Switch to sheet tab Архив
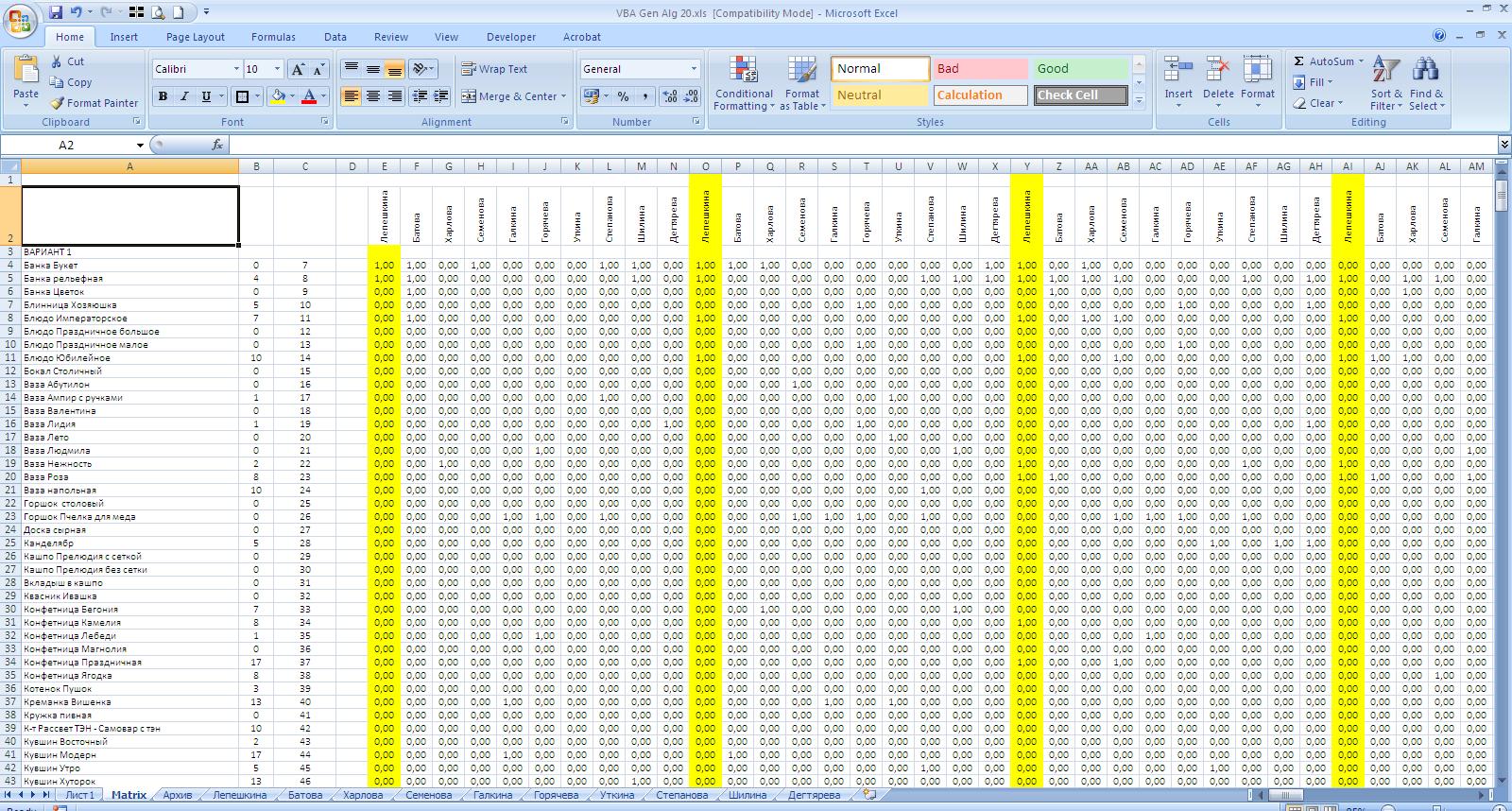This screenshot has width=1512, height=811. click(178, 795)
